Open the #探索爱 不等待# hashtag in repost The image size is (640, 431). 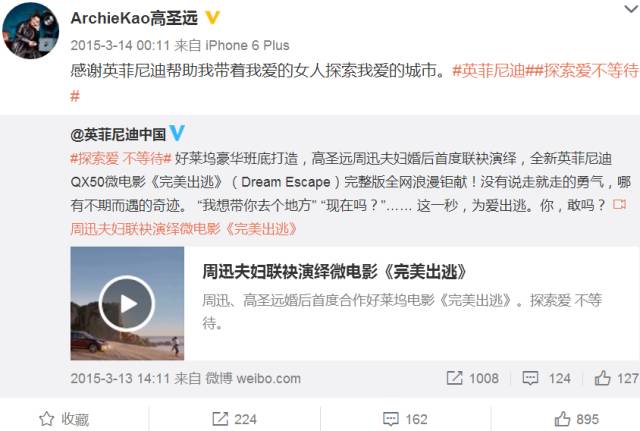point(121,158)
